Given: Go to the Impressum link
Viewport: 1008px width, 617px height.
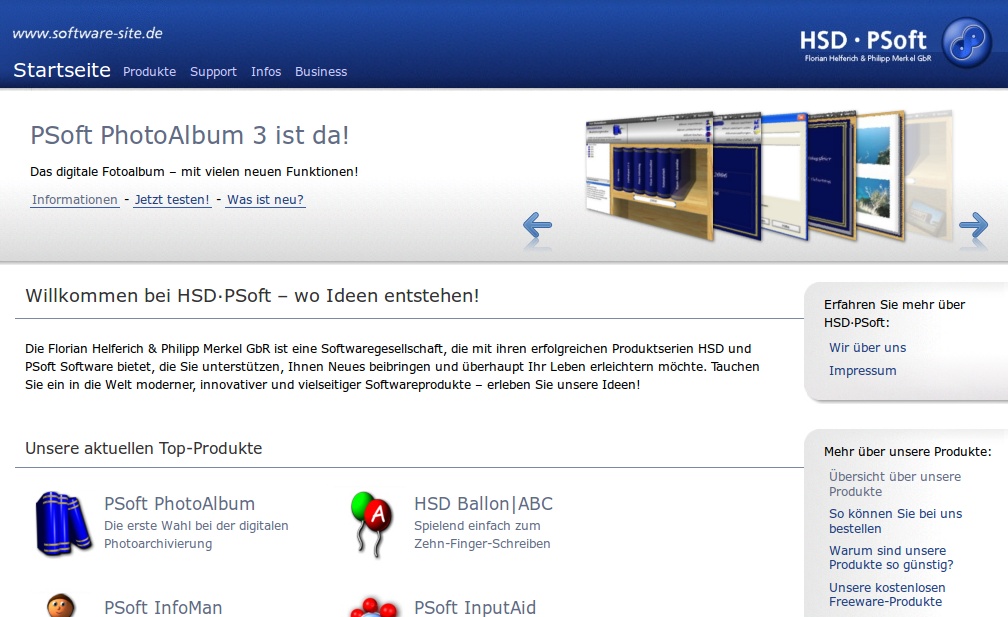Looking at the screenshot, I should coord(862,371).
